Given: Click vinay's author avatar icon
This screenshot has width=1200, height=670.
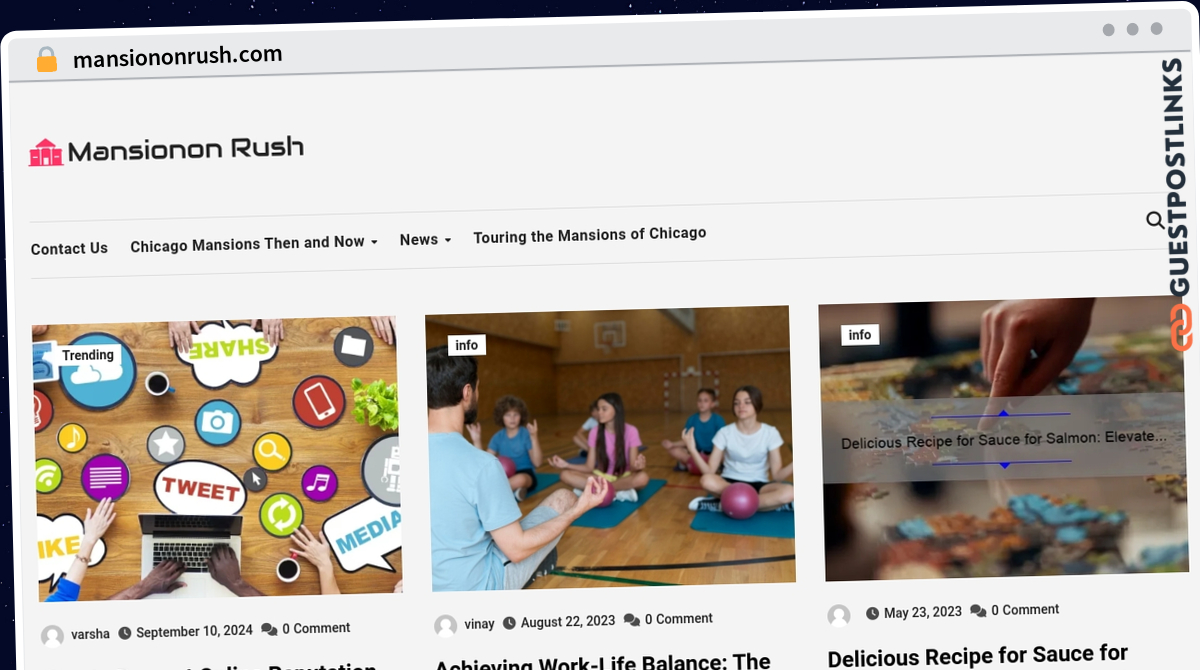Looking at the screenshot, I should pyautogui.click(x=445, y=626).
